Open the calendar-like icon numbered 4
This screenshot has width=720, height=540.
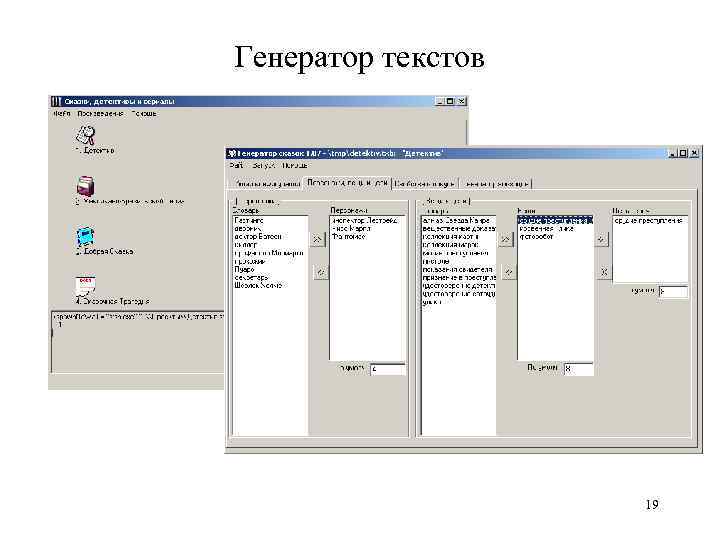click(85, 286)
